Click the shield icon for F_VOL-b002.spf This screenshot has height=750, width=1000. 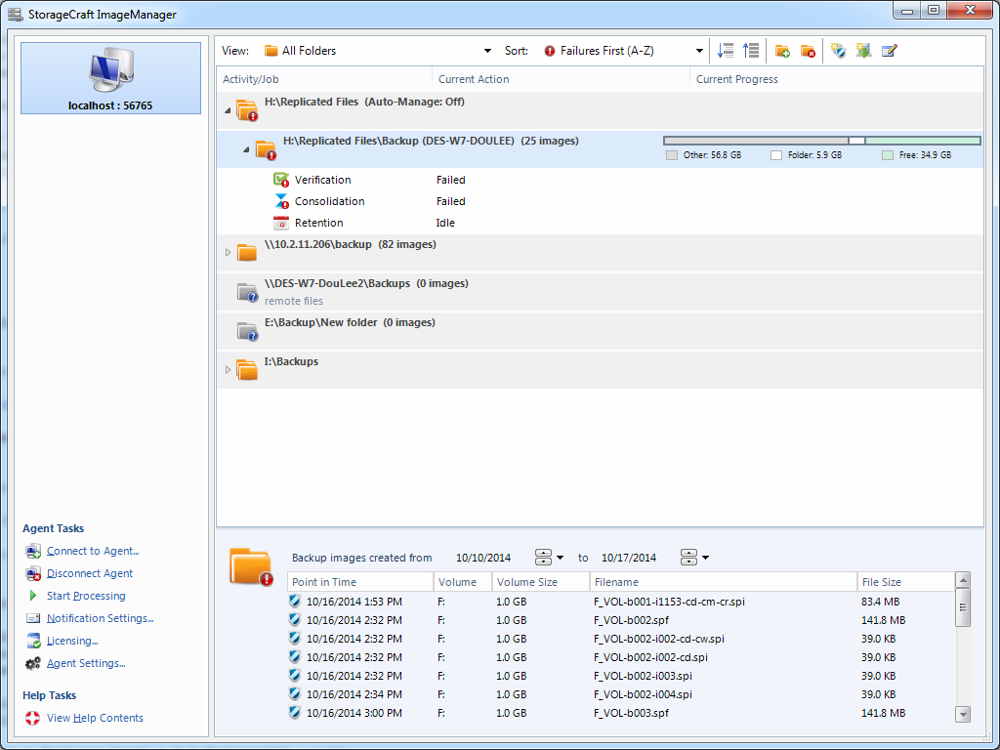[295, 619]
